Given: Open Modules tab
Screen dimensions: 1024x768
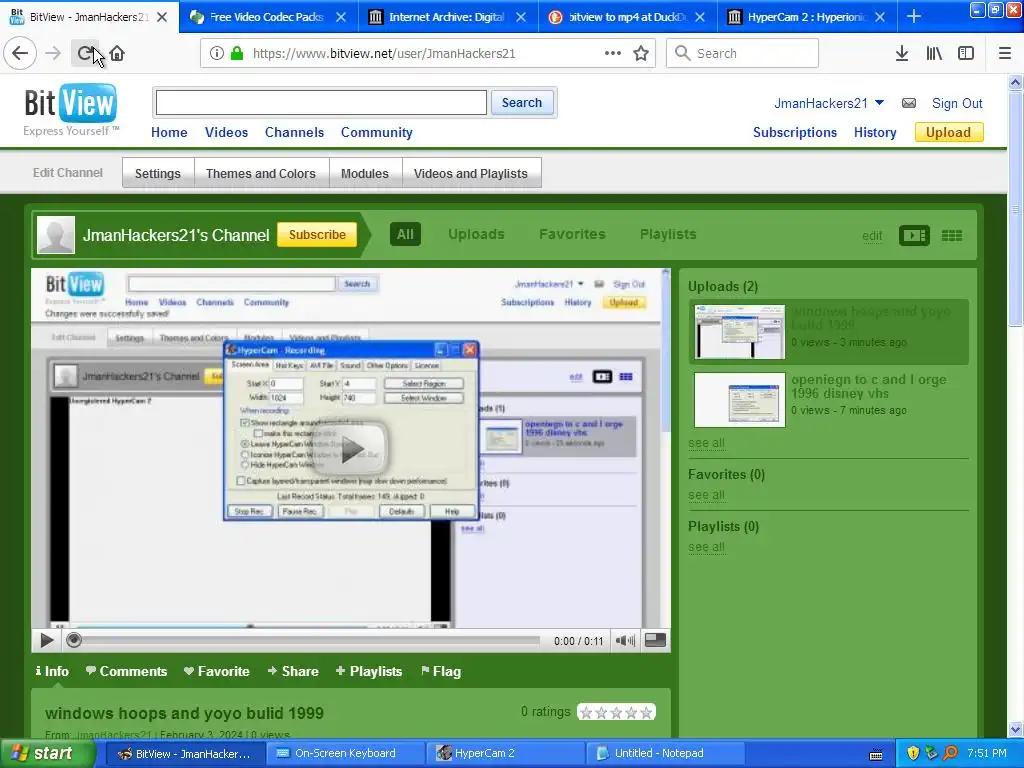Looking at the screenshot, I should point(364,173).
